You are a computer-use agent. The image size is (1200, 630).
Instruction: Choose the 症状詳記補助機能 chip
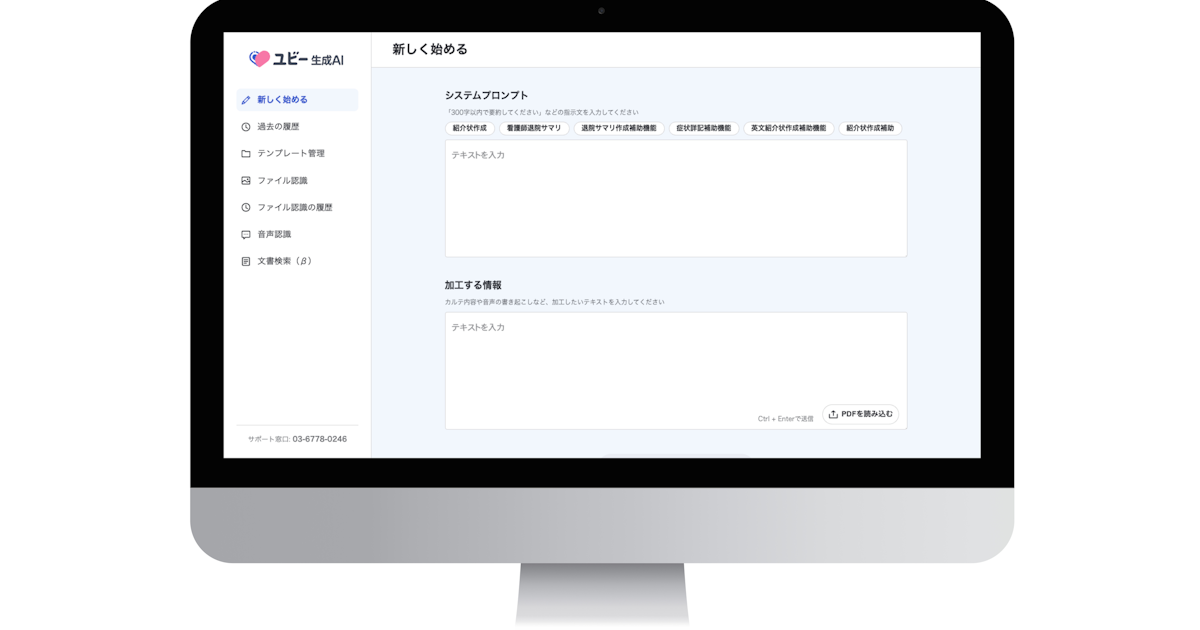click(x=704, y=129)
